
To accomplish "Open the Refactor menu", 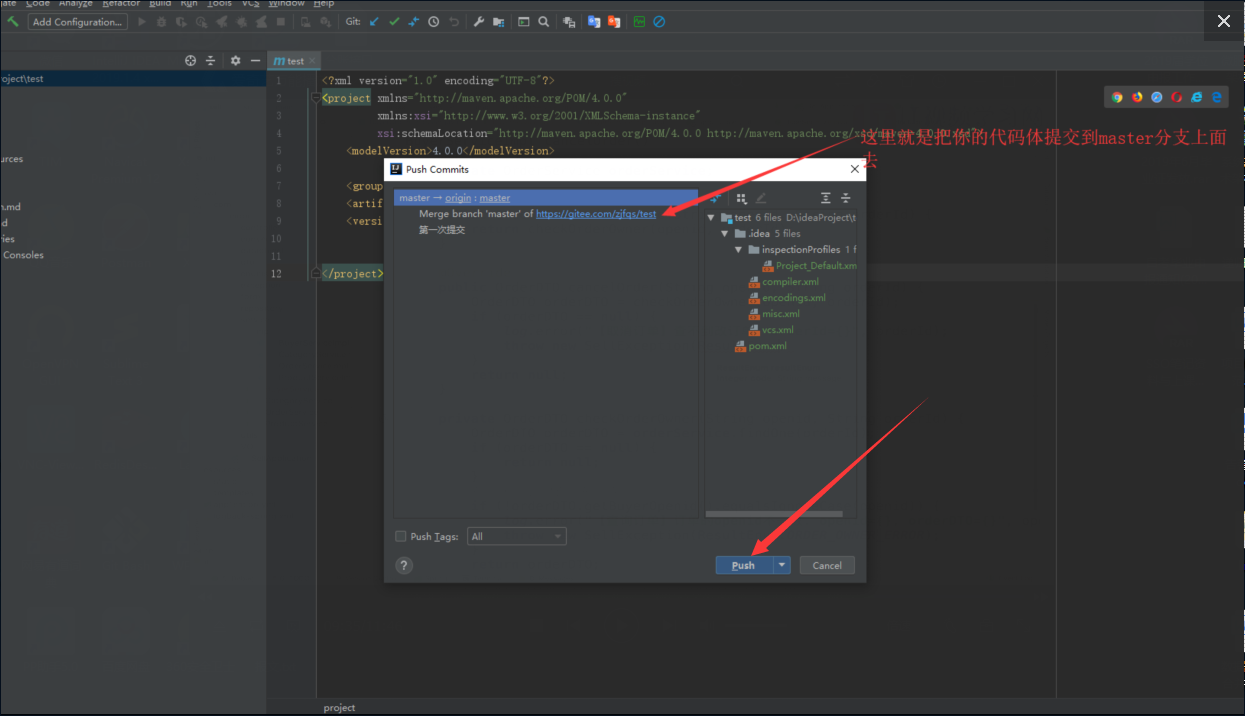I will 121,4.
